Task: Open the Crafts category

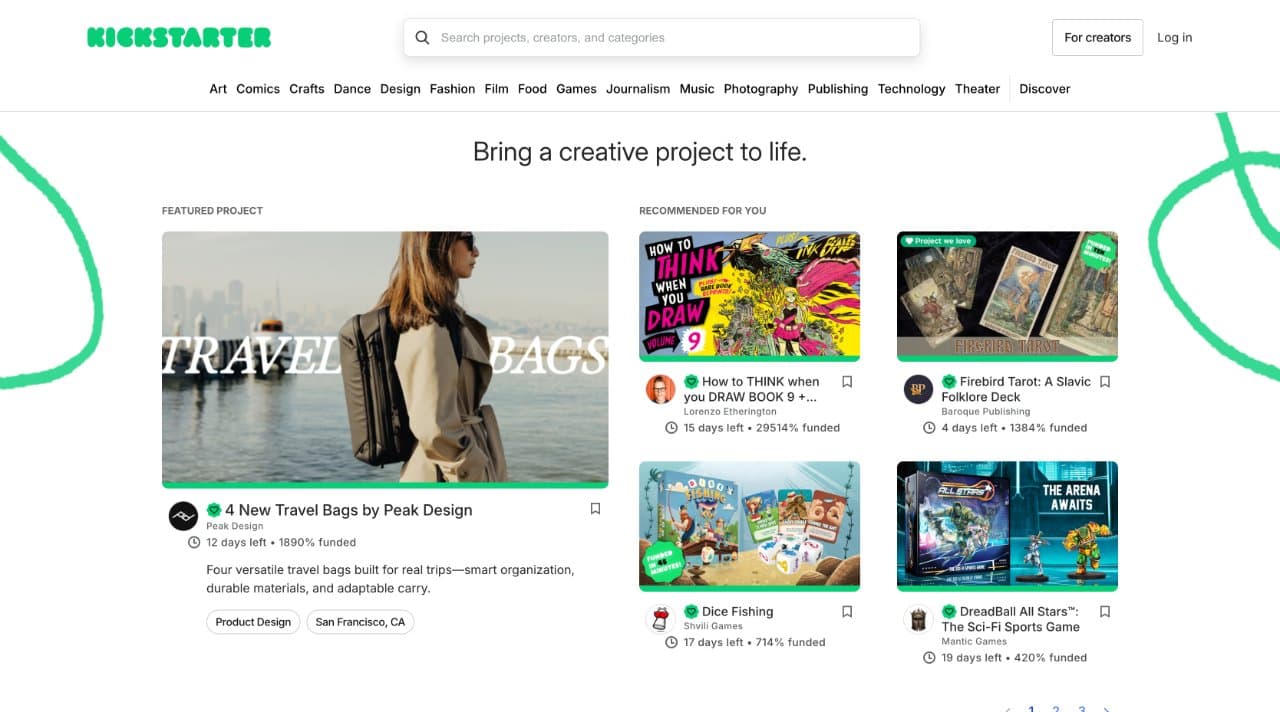Action: point(307,89)
